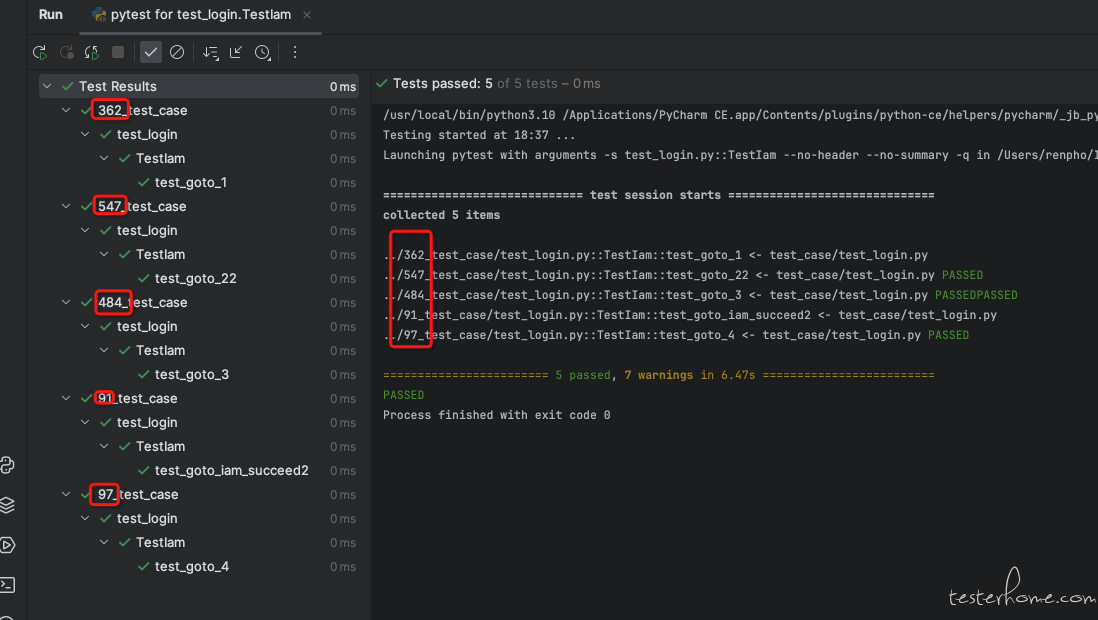Click the 97_test_case test_goto_4 console line
Viewport: 1098px width, 620px height.
click(676, 335)
